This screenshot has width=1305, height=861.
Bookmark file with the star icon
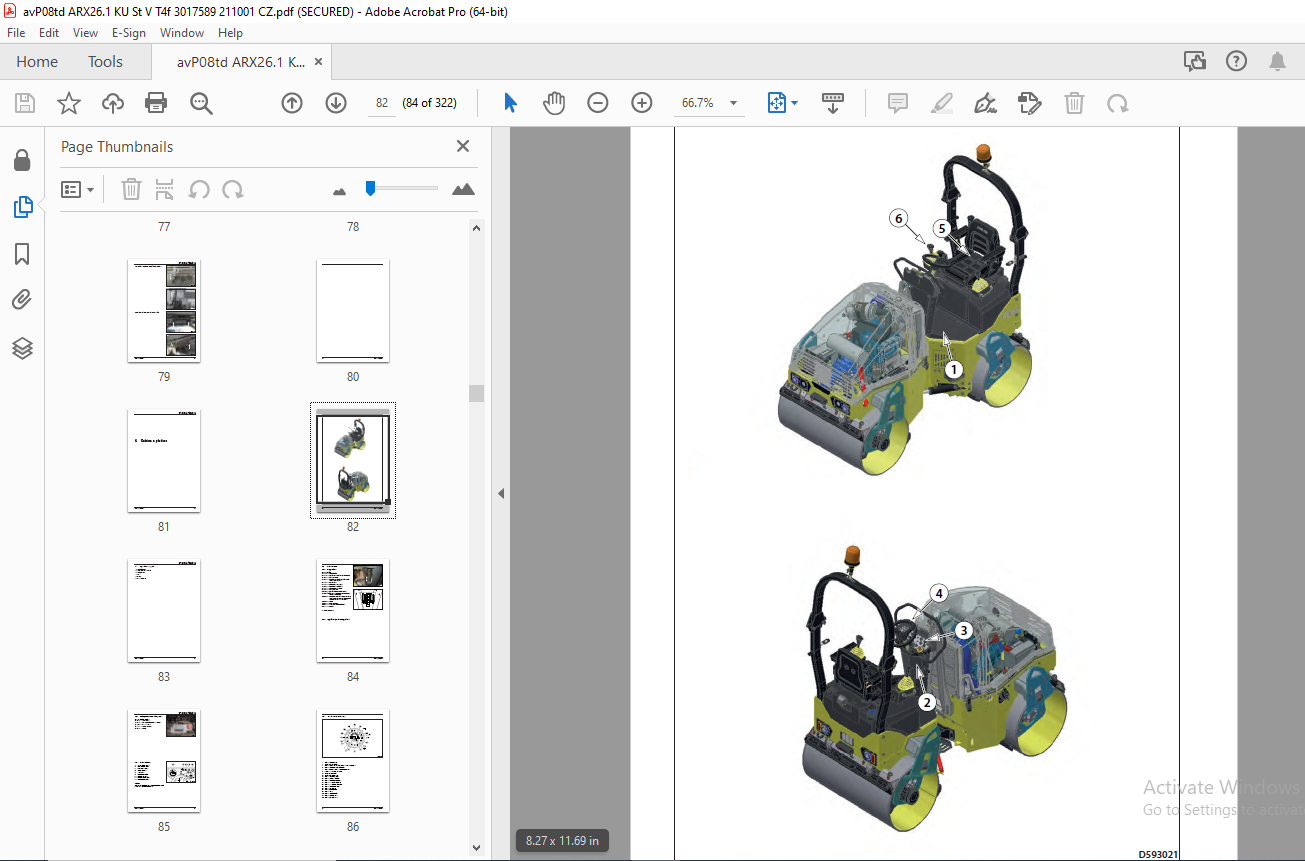[x=68, y=103]
